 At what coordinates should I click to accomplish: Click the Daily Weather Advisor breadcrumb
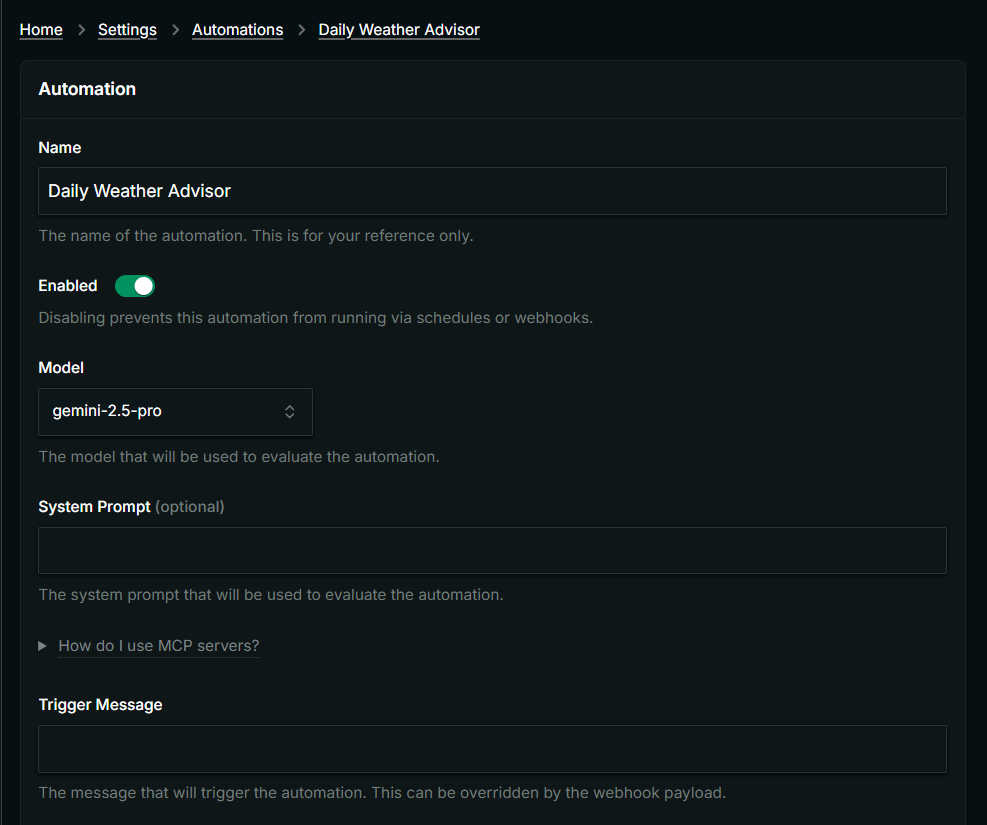[399, 30]
